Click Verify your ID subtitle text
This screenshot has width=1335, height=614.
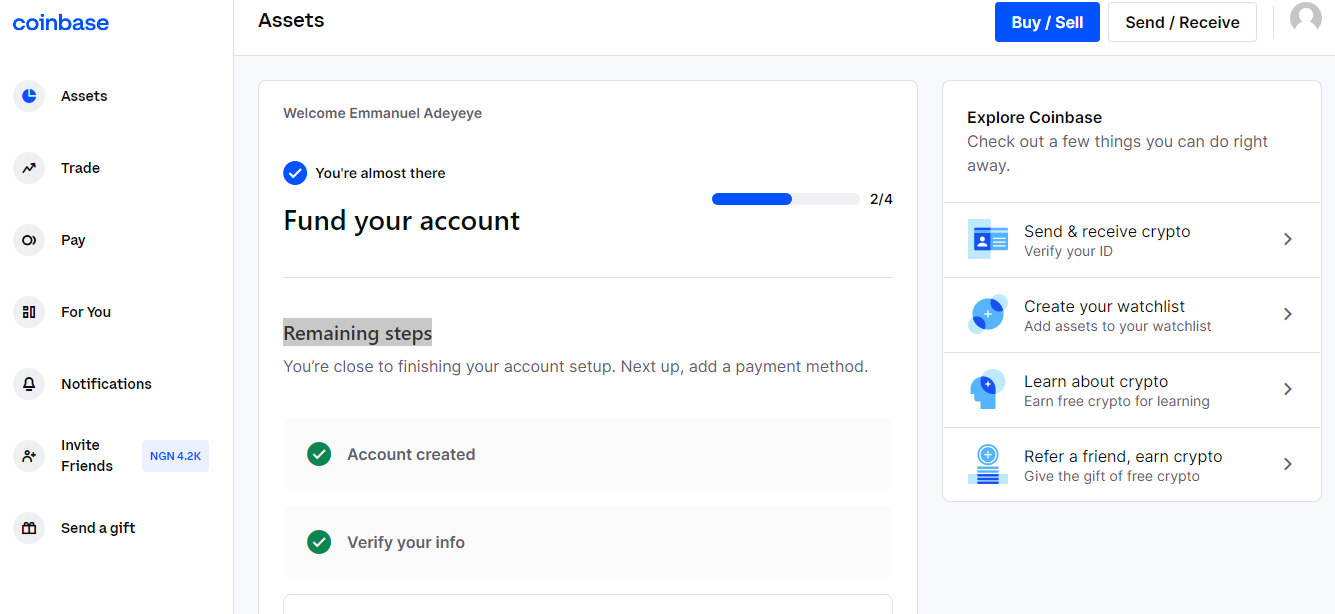[x=1068, y=251]
